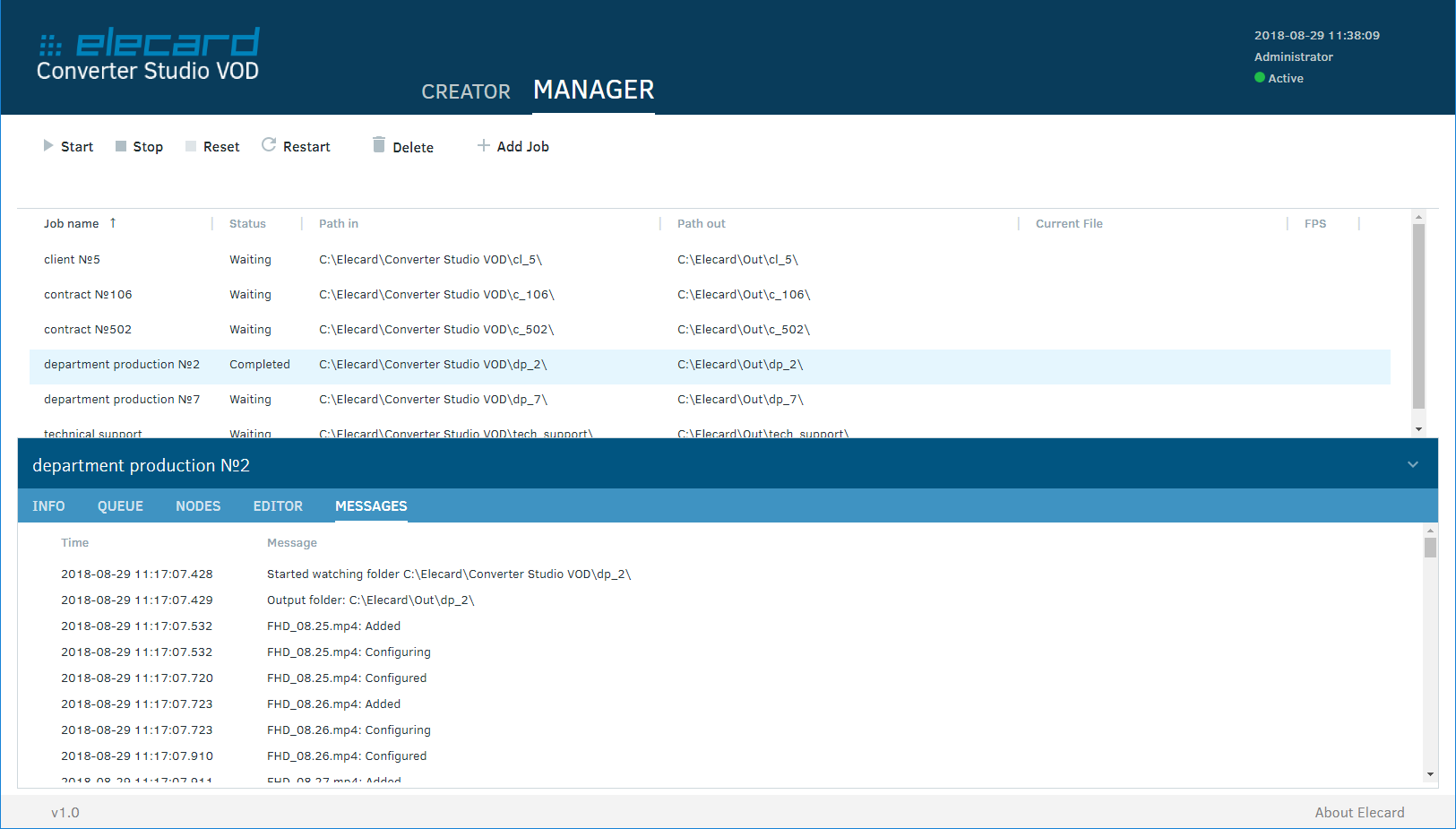The image size is (1456, 829).
Task: Open the QUEUE tab
Action: tap(120, 506)
